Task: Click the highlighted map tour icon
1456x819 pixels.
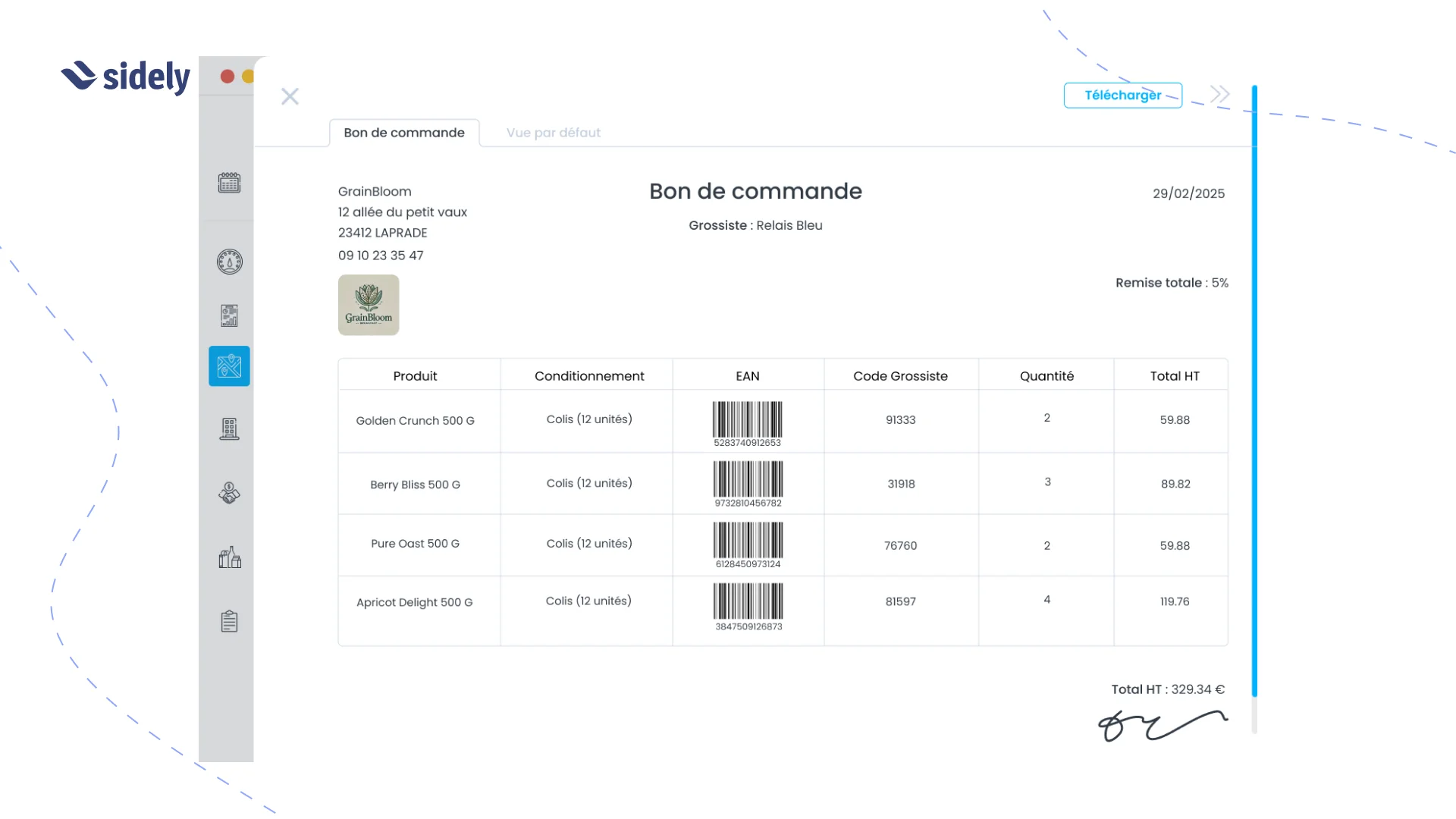Action: [x=229, y=366]
